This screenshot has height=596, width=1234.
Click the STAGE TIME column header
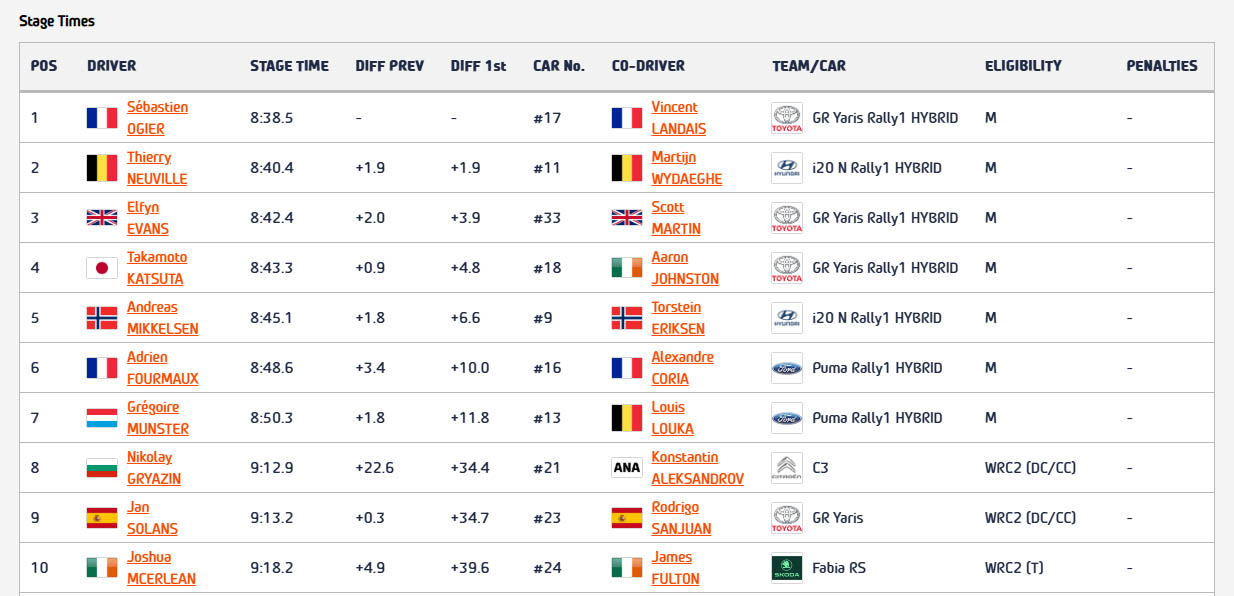(x=289, y=66)
